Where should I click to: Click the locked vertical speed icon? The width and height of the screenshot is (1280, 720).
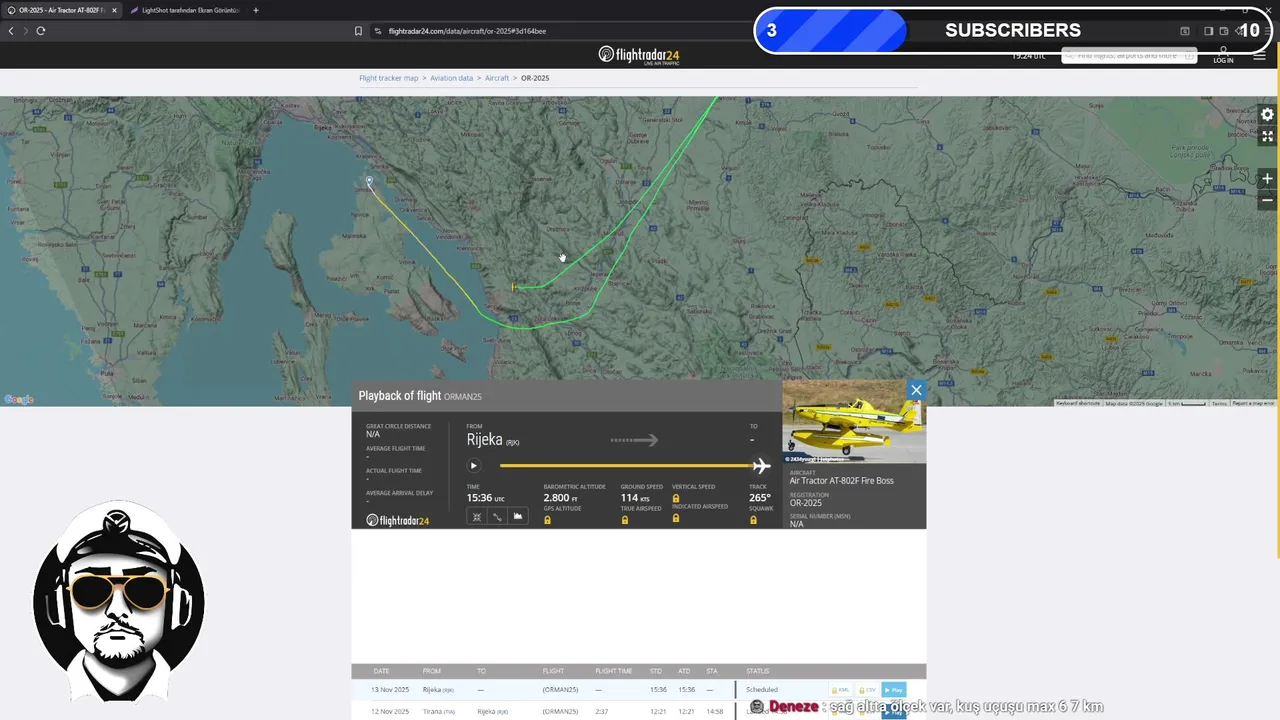[x=676, y=498]
